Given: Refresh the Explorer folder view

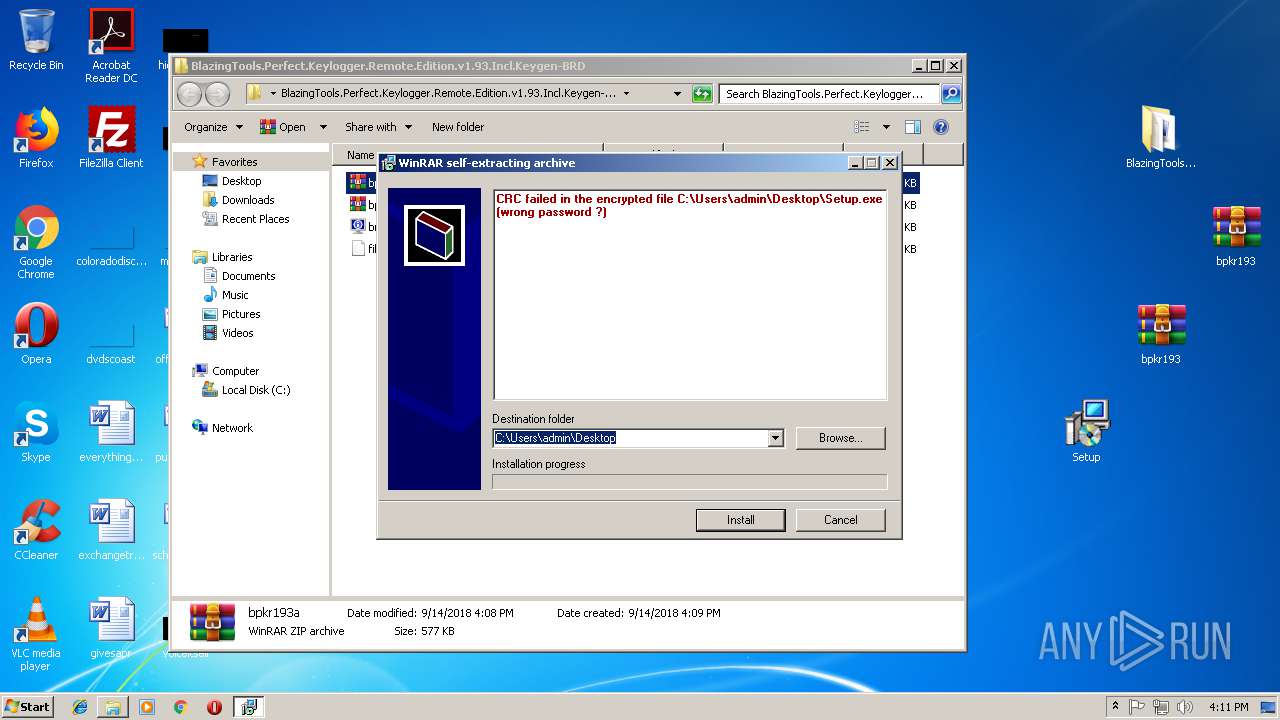Looking at the screenshot, I should [702, 93].
